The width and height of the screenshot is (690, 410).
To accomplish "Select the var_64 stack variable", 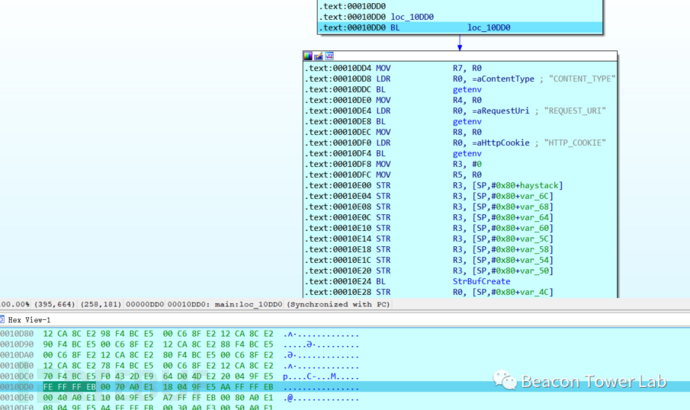I will (x=534, y=217).
